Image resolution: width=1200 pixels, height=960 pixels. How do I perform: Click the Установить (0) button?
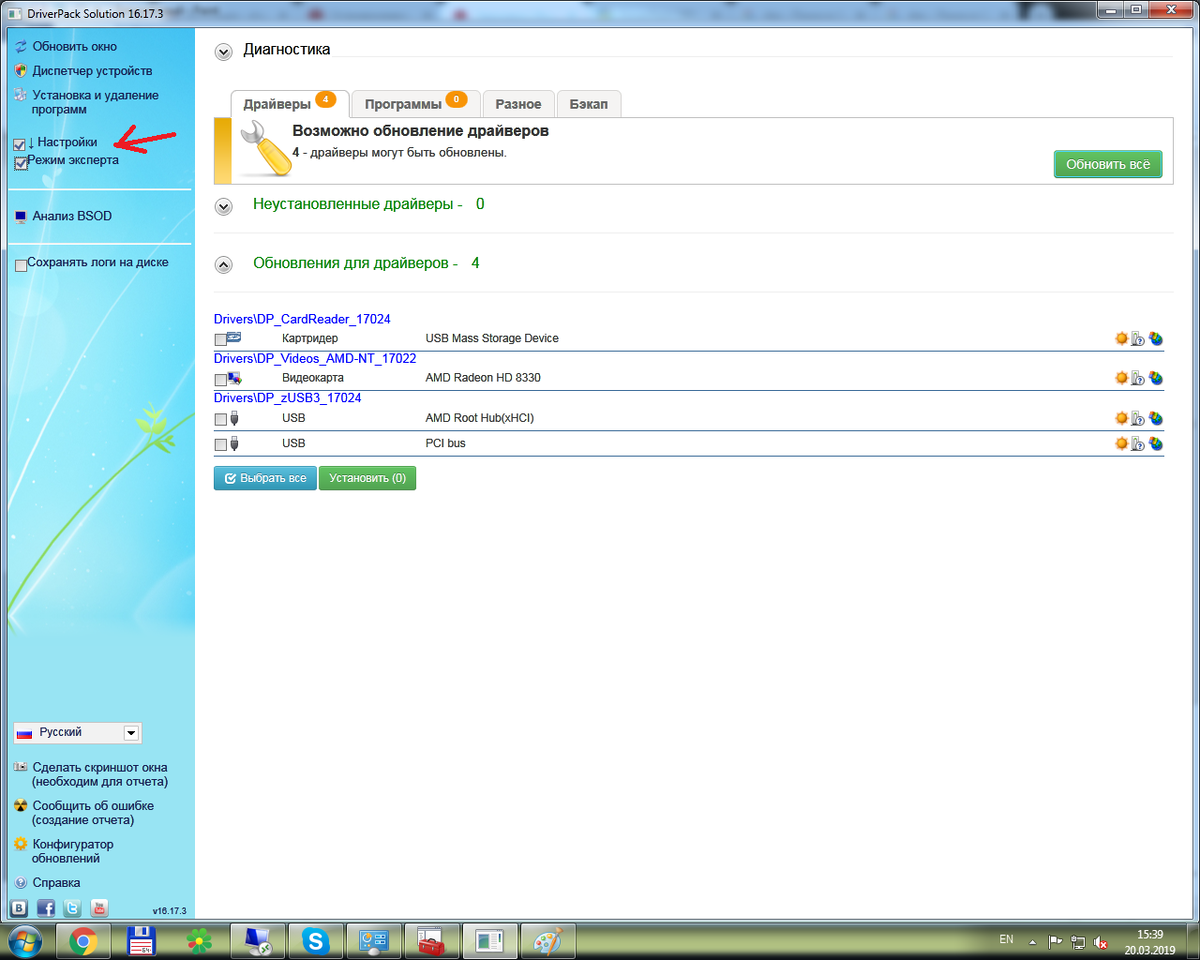[x=367, y=478]
